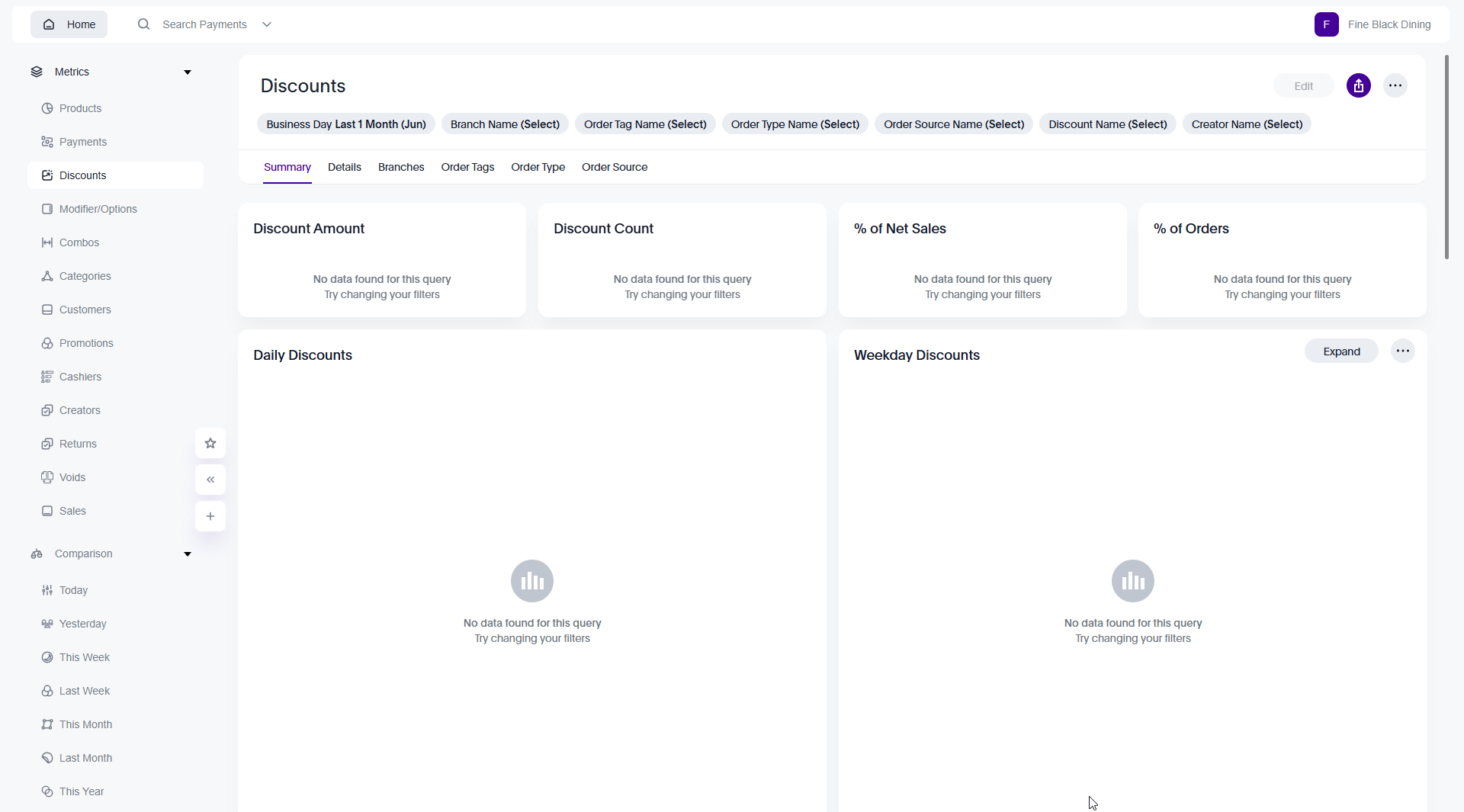
Task: Collapse the Comparison section
Action: [187, 554]
